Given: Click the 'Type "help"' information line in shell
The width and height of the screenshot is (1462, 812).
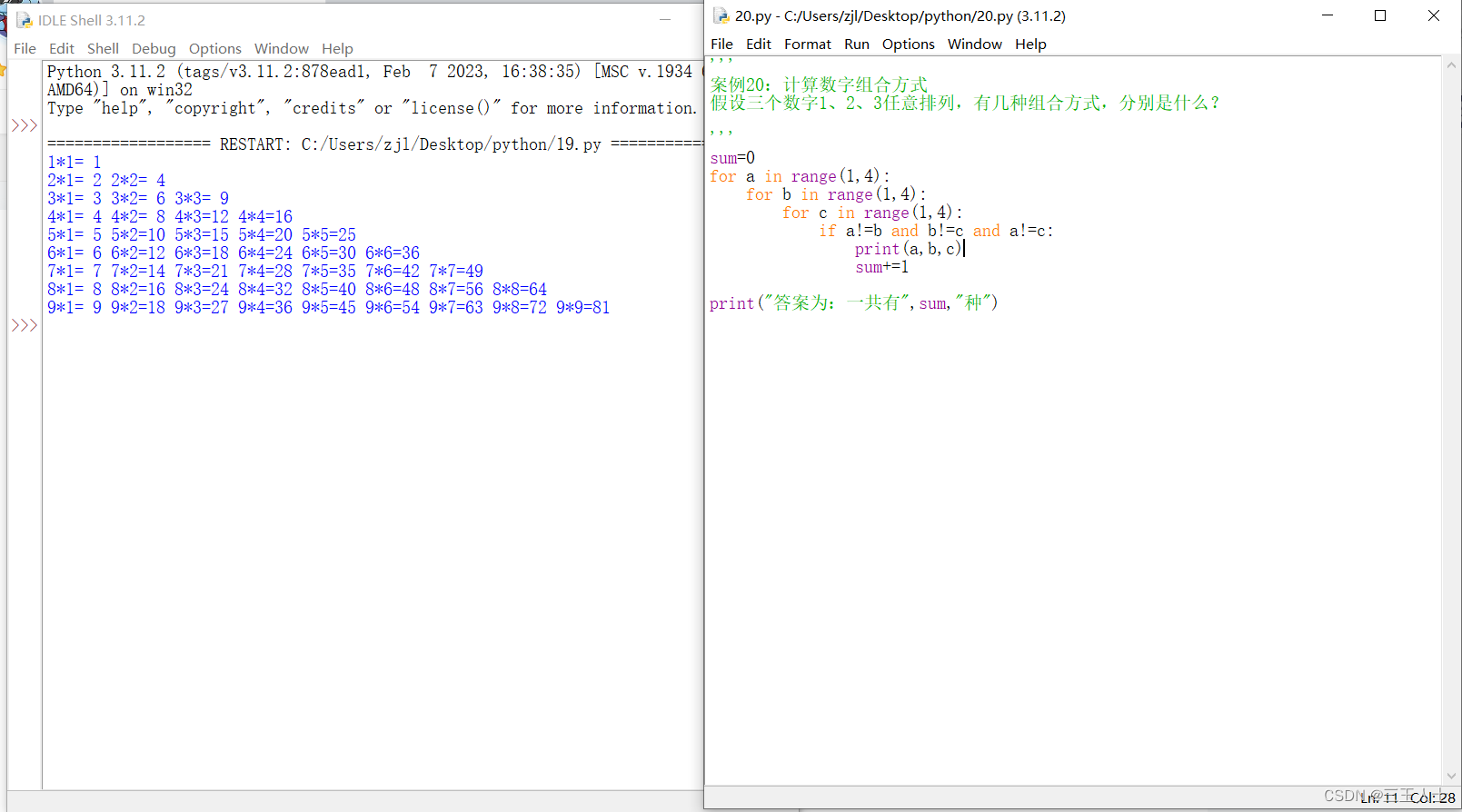Looking at the screenshot, I should (x=372, y=108).
